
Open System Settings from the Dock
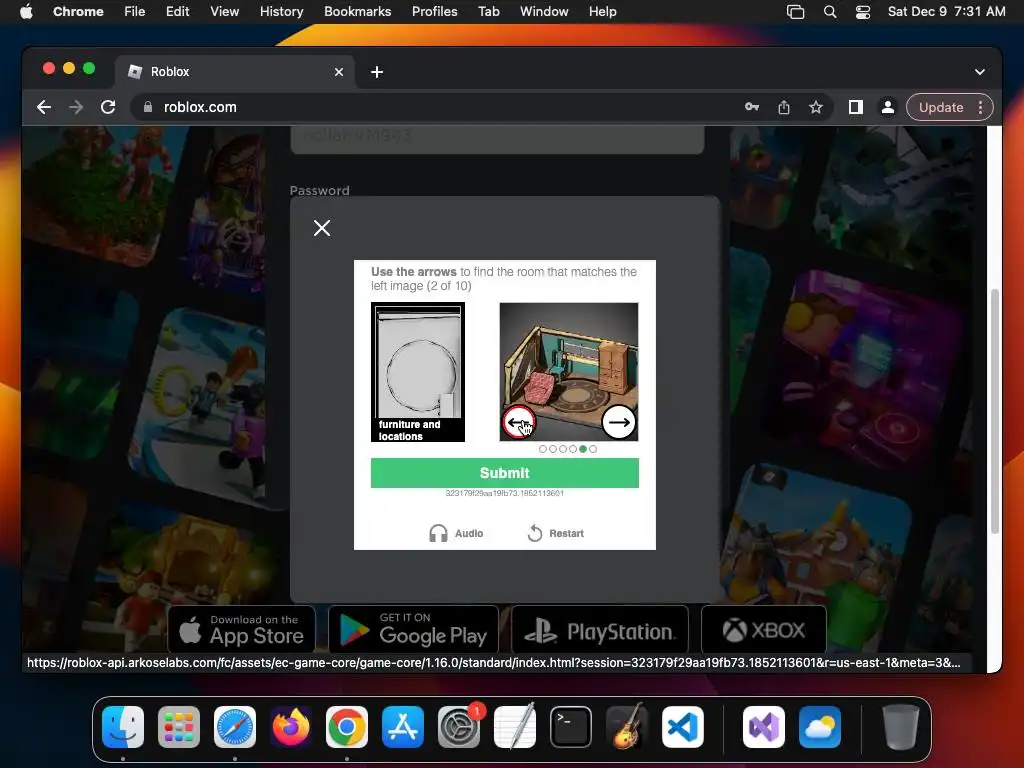pos(459,727)
